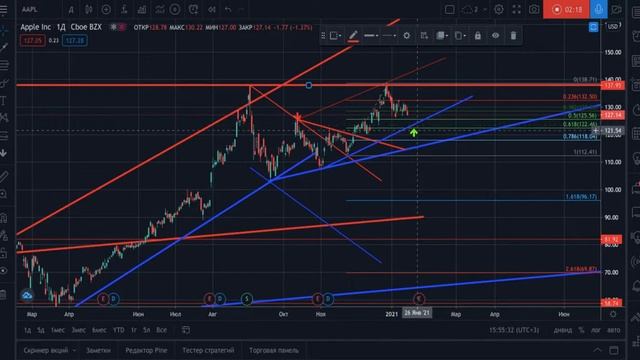Select the zoom in magnifier tool
The image size is (640, 360).
(x=4, y=194)
